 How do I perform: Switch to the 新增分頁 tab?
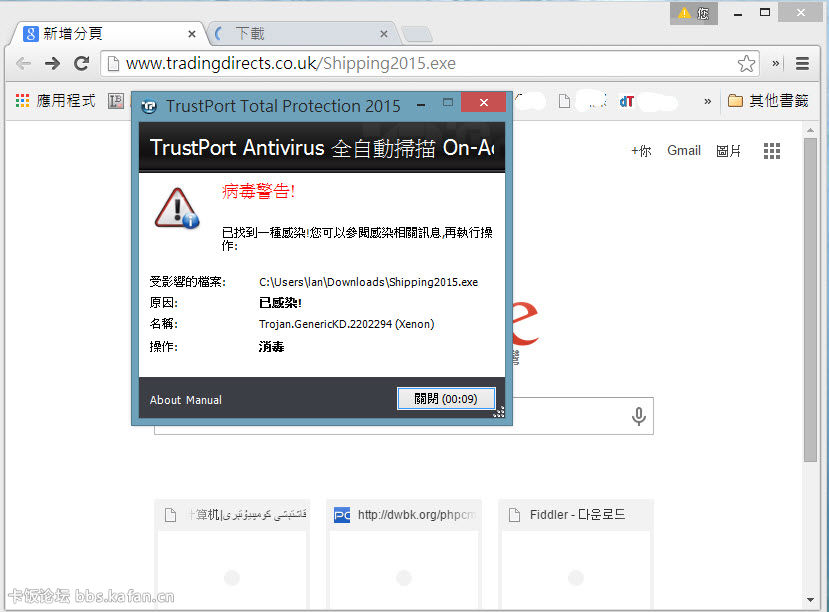72,34
